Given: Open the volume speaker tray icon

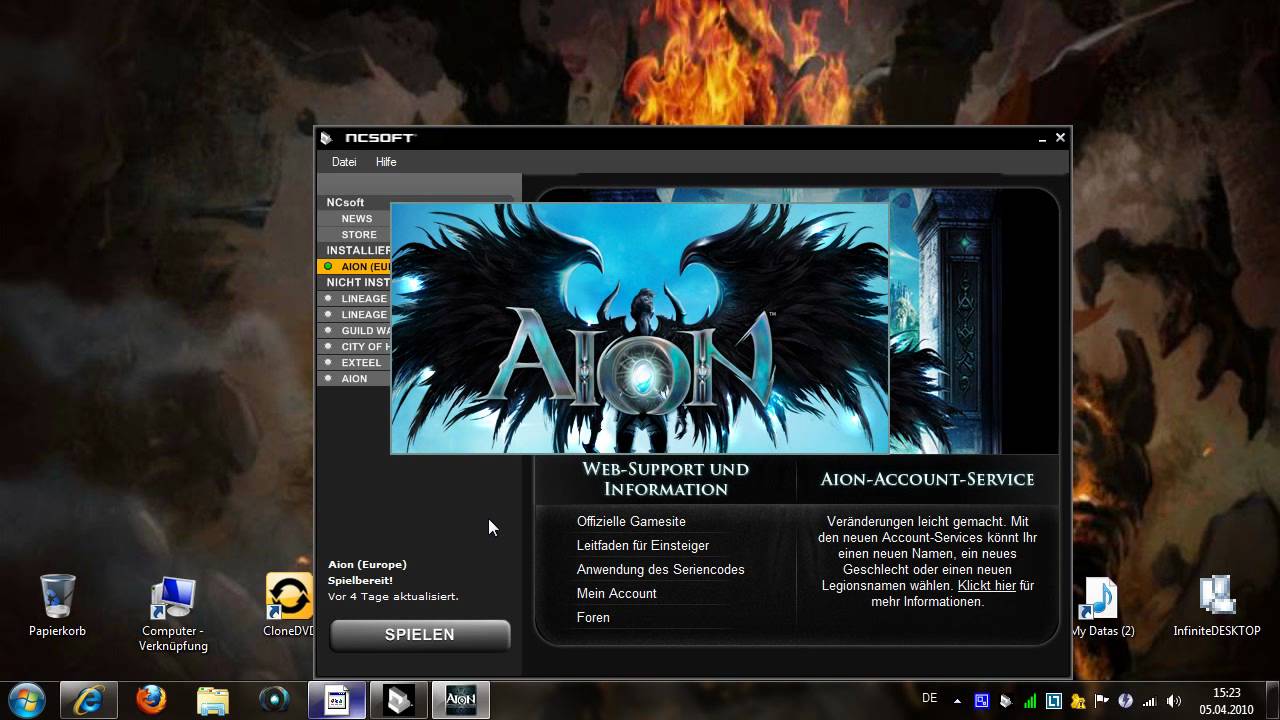Looking at the screenshot, I should [1174, 701].
